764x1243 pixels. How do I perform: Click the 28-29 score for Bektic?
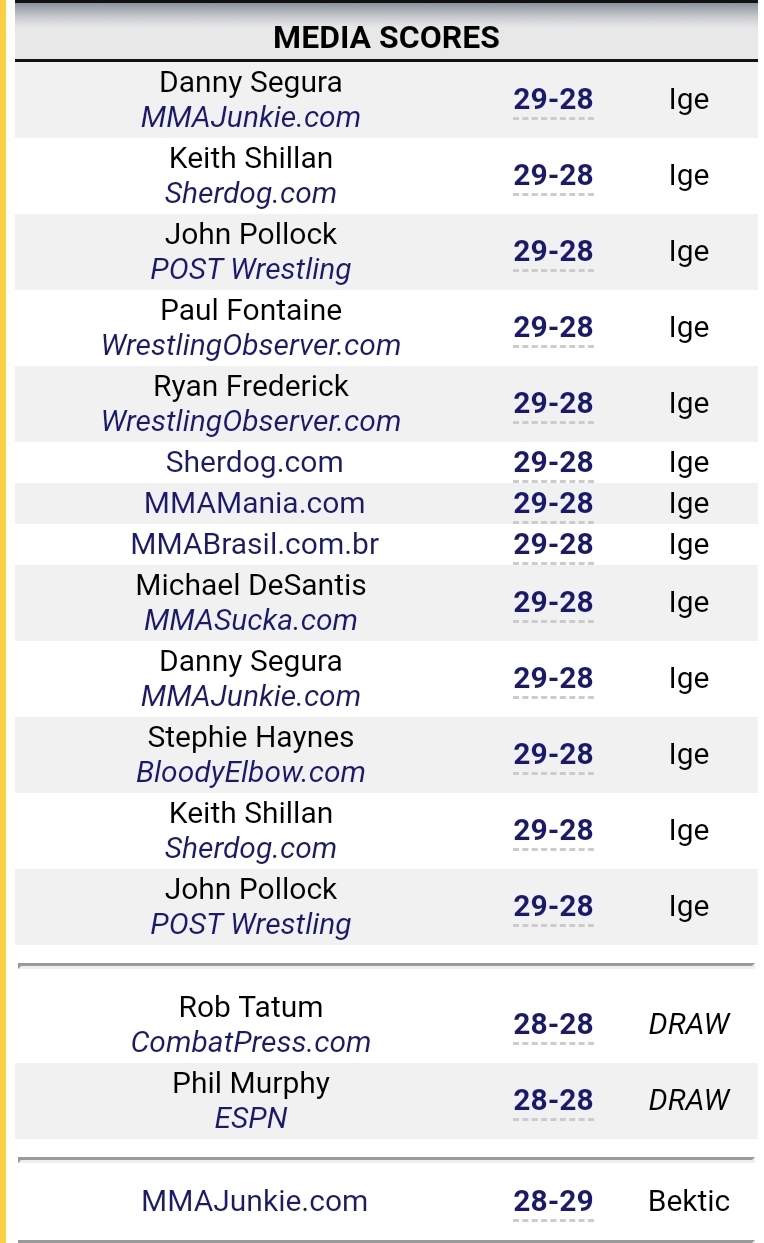[x=553, y=1201]
